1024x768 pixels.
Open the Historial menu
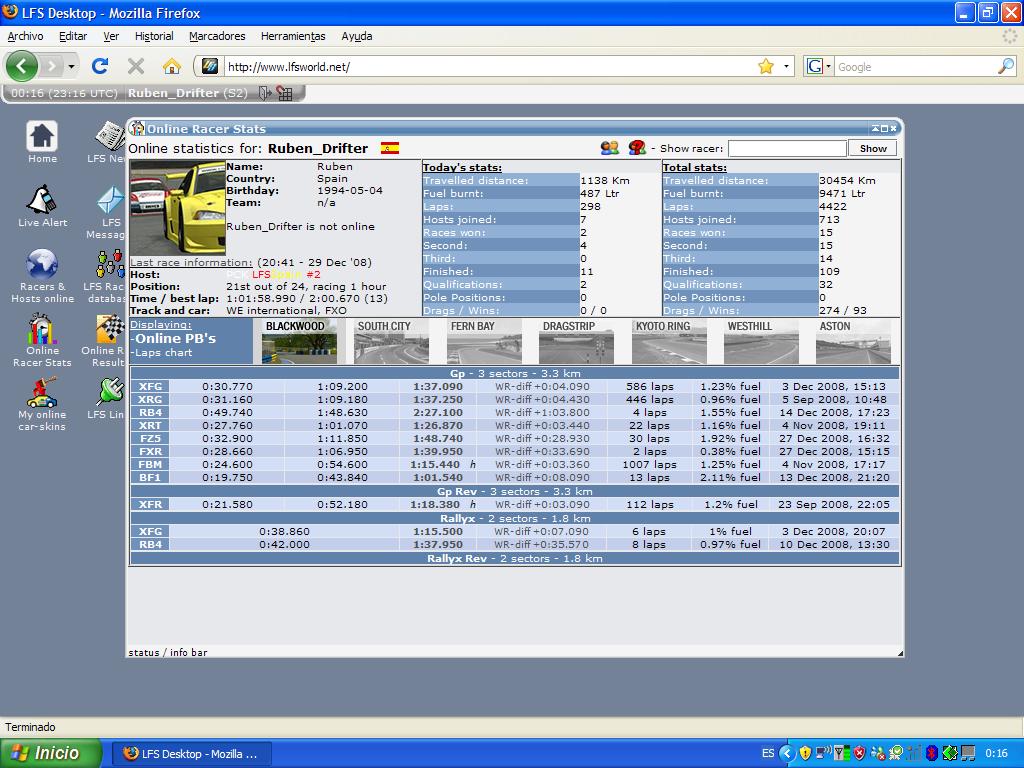tap(154, 37)
